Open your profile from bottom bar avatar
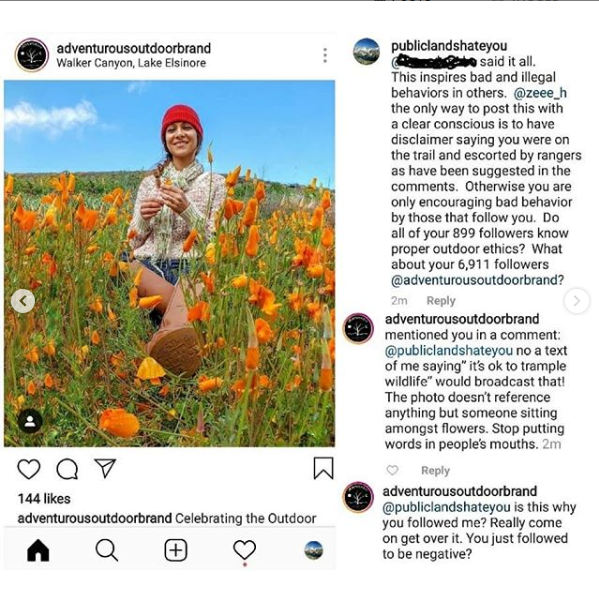599x601 pixels. coord(313,550)
